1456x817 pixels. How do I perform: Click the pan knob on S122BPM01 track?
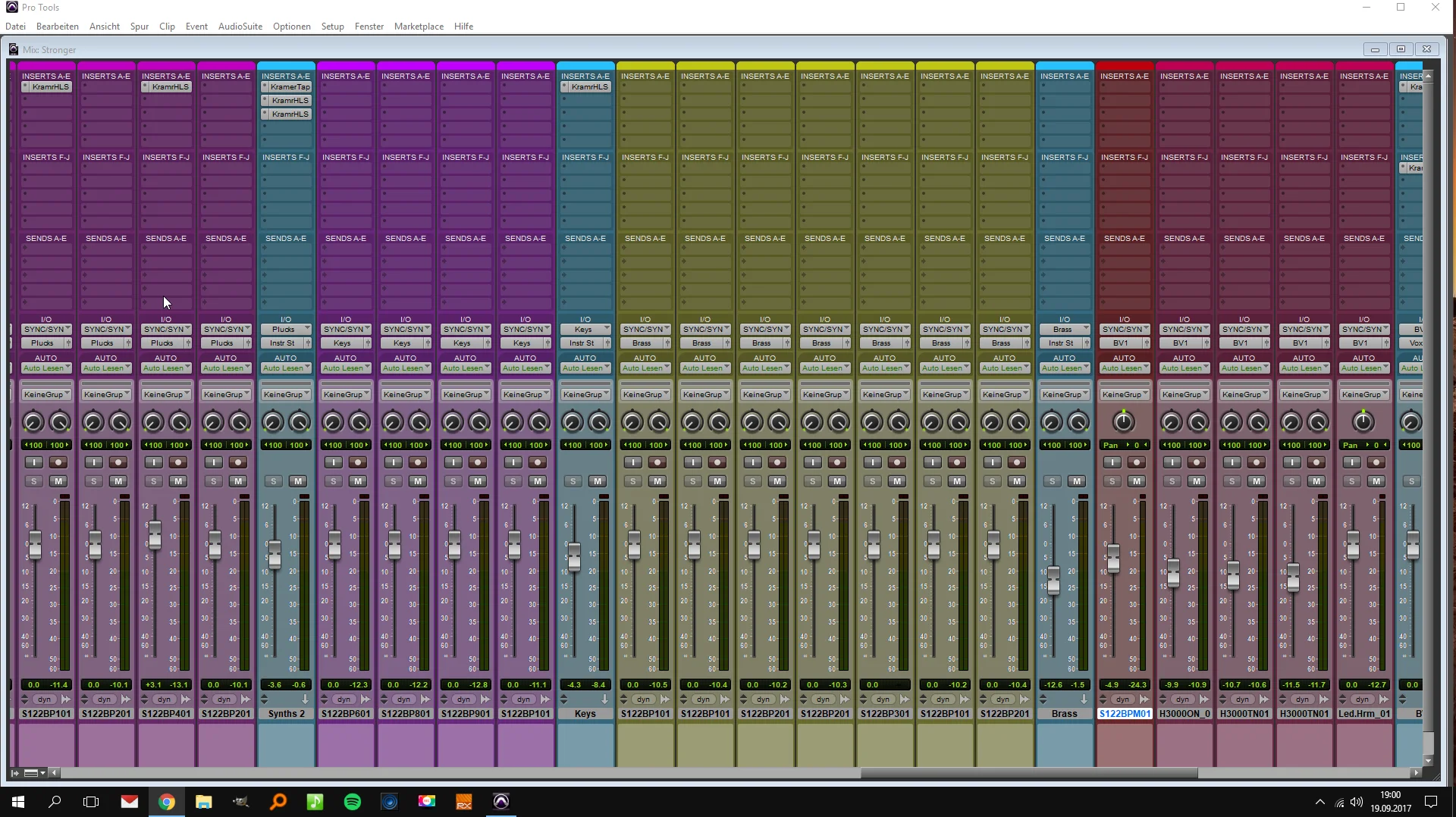click(1124, 421)
